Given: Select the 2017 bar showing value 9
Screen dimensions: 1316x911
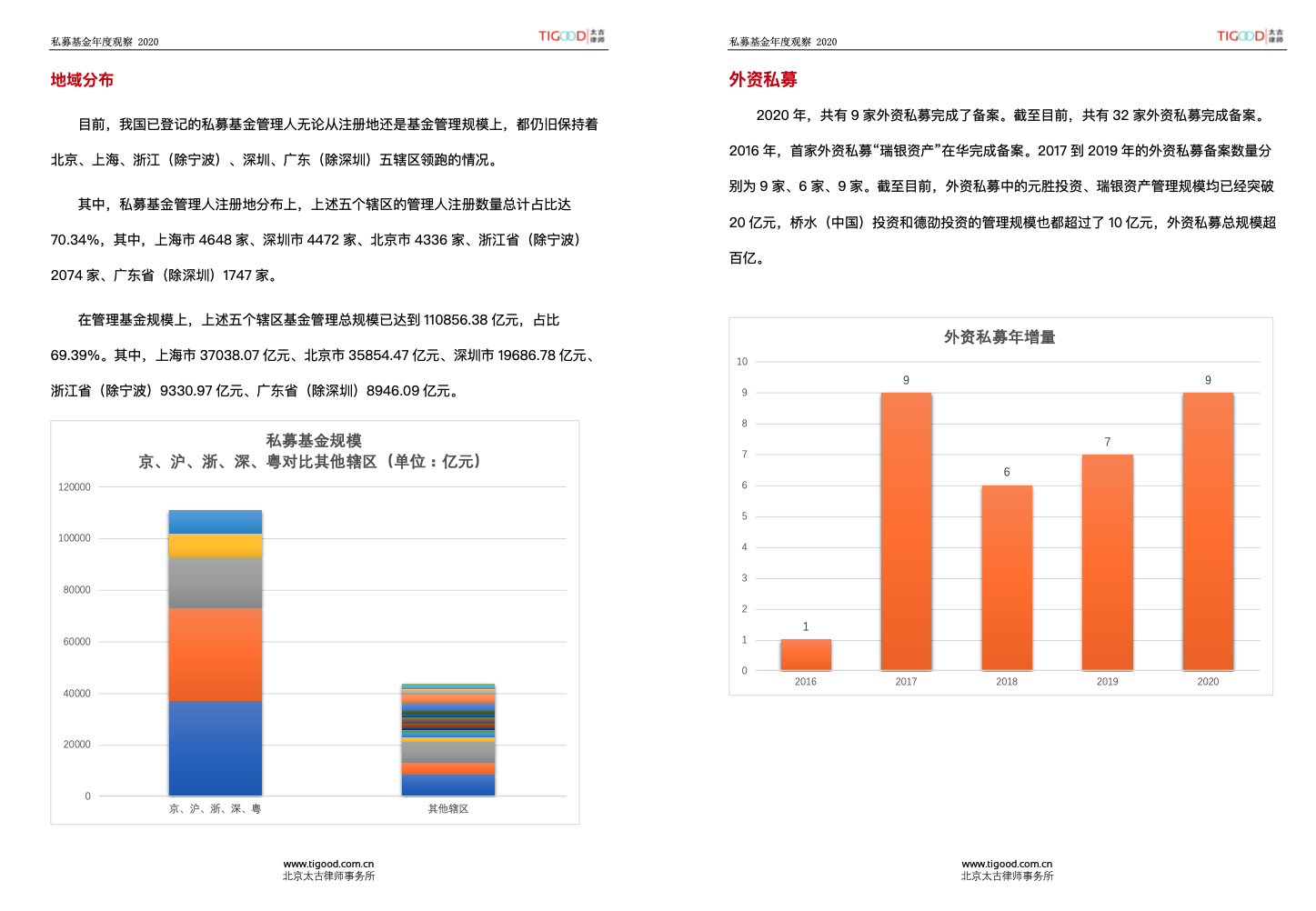Looking at the screenshot, I should click(x=906, y=532).
